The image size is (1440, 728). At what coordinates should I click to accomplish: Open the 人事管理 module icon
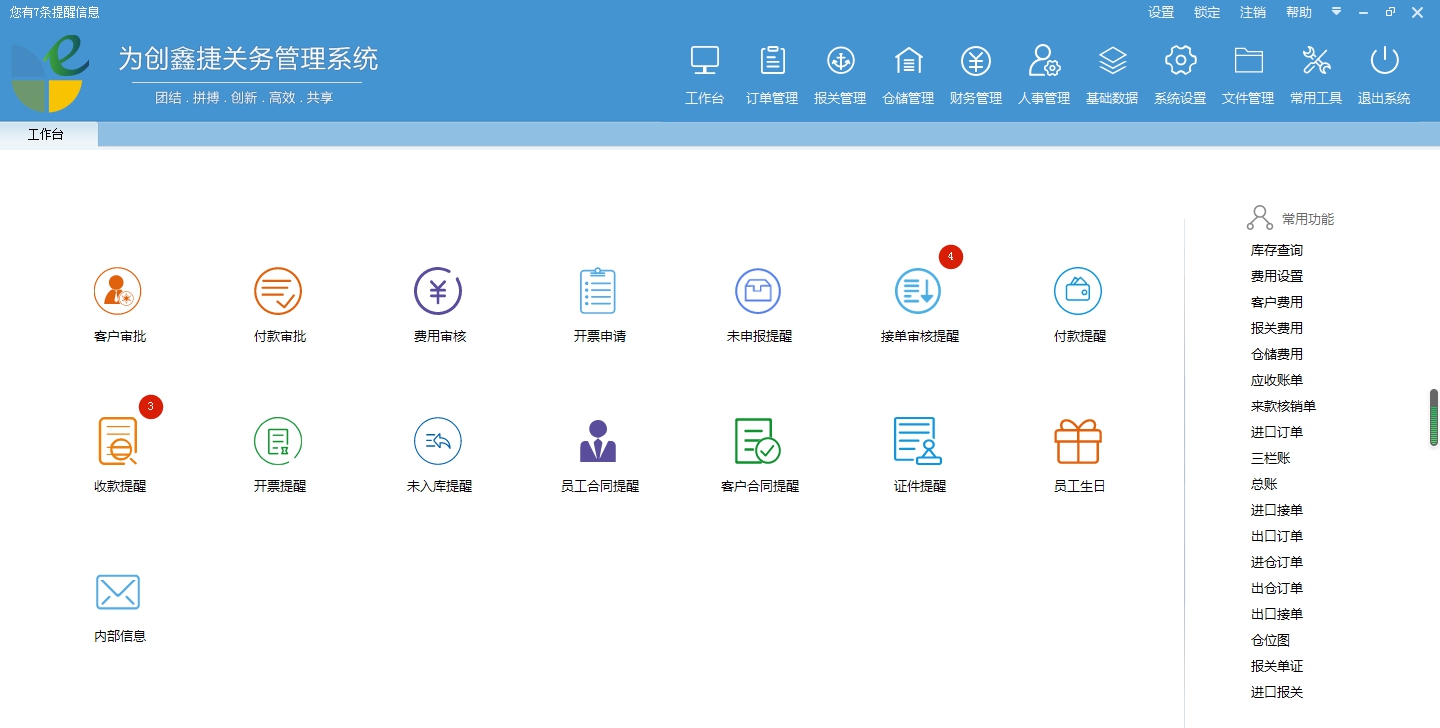[x=1043, y=72]
